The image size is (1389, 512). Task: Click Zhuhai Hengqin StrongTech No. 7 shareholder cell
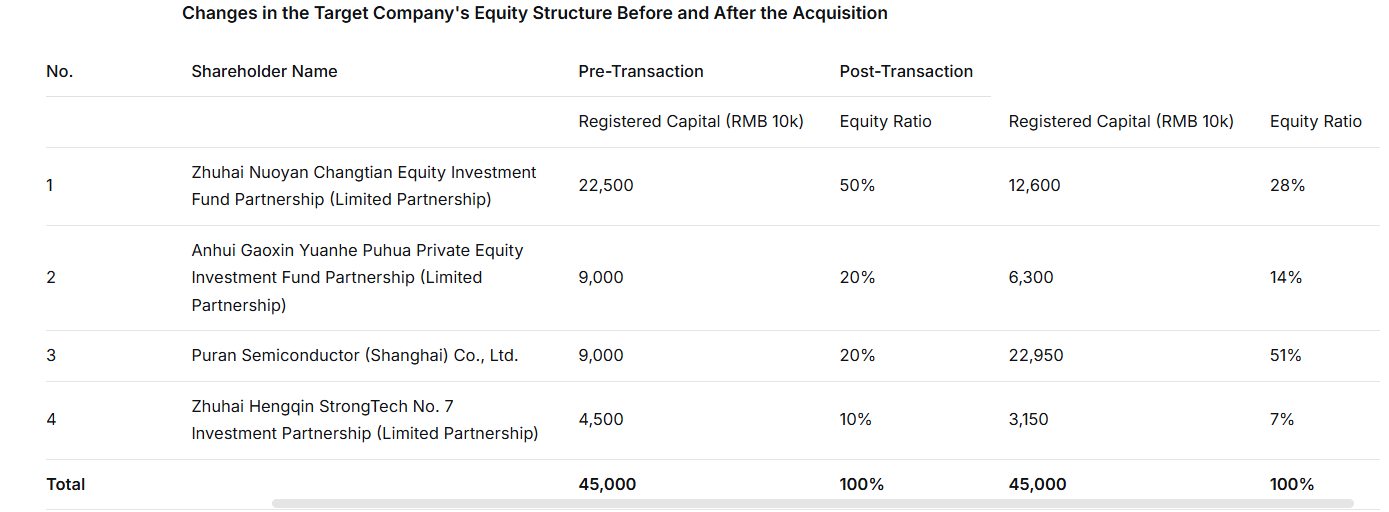364,420
